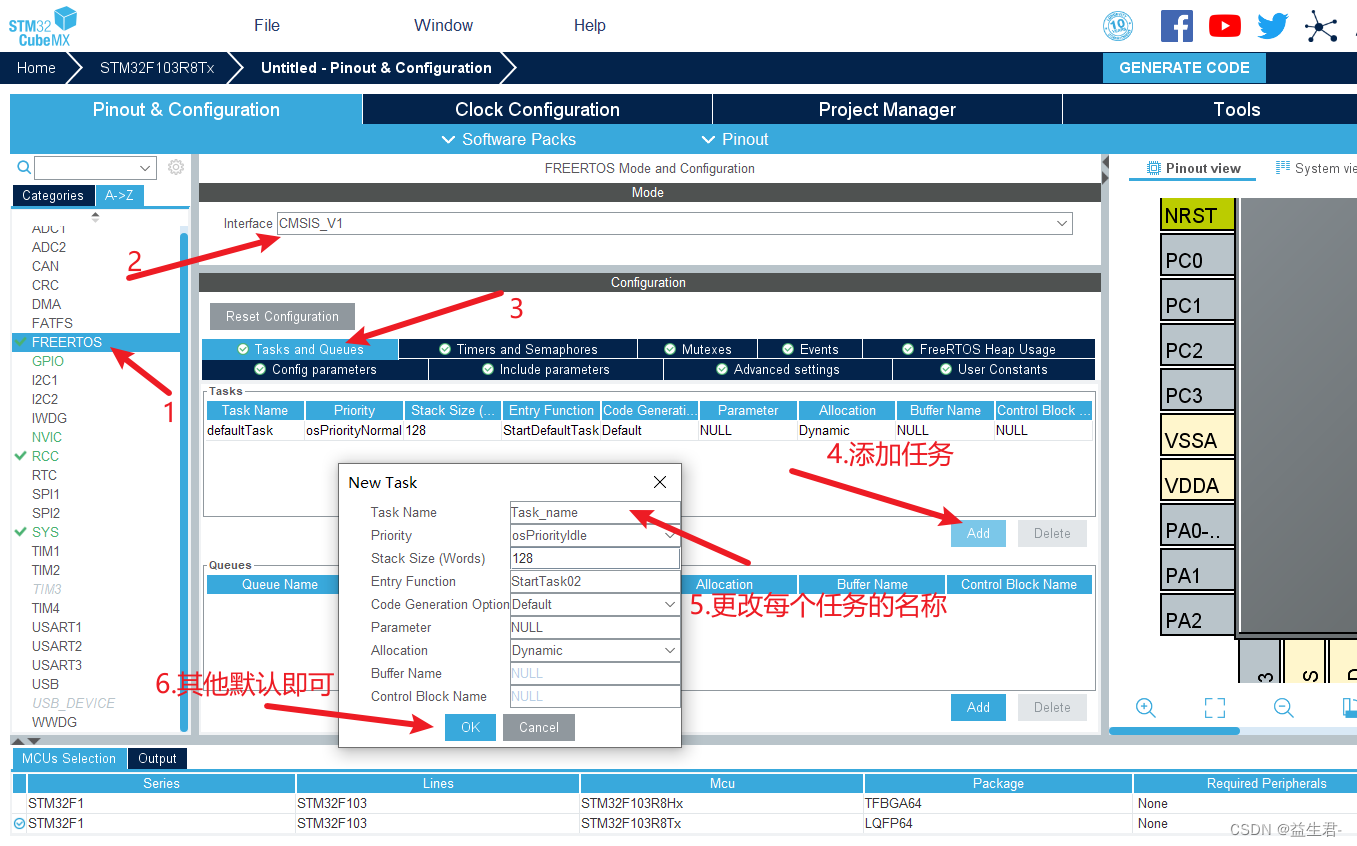Open the 10 years anniversary badge icon
The image size is (1357, 846).
click(1118, 26)
